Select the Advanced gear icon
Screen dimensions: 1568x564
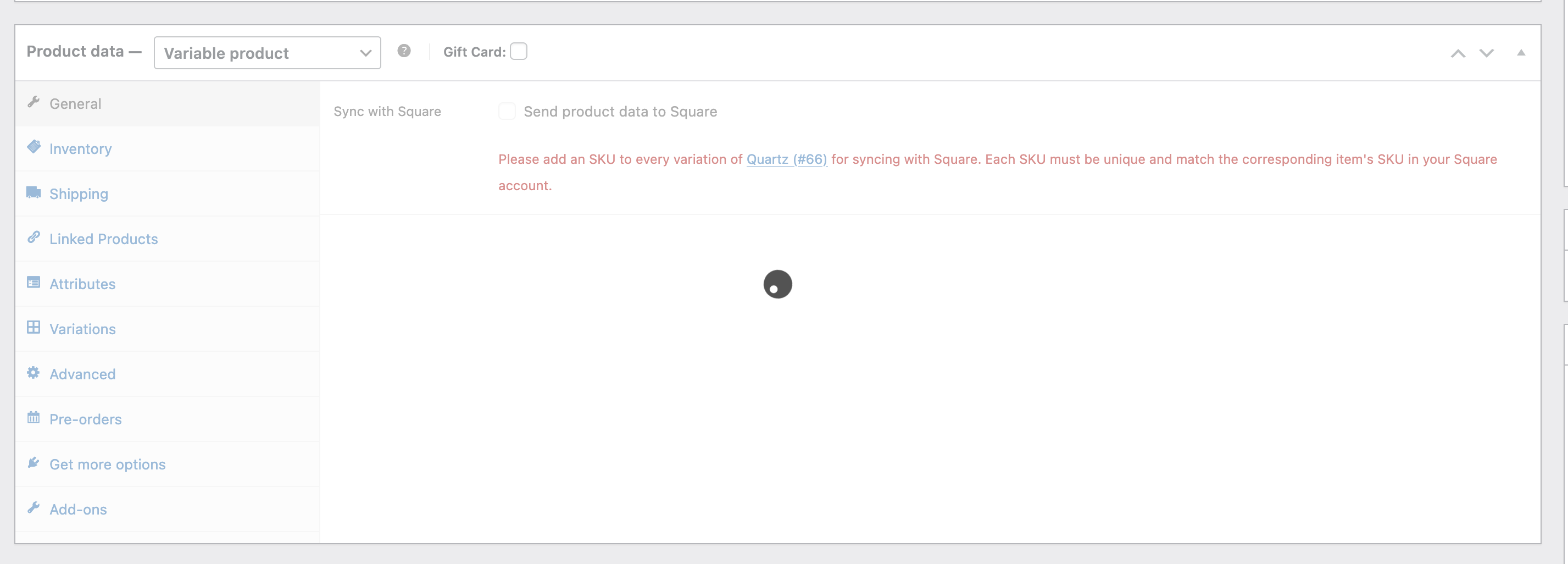(34, 372)
